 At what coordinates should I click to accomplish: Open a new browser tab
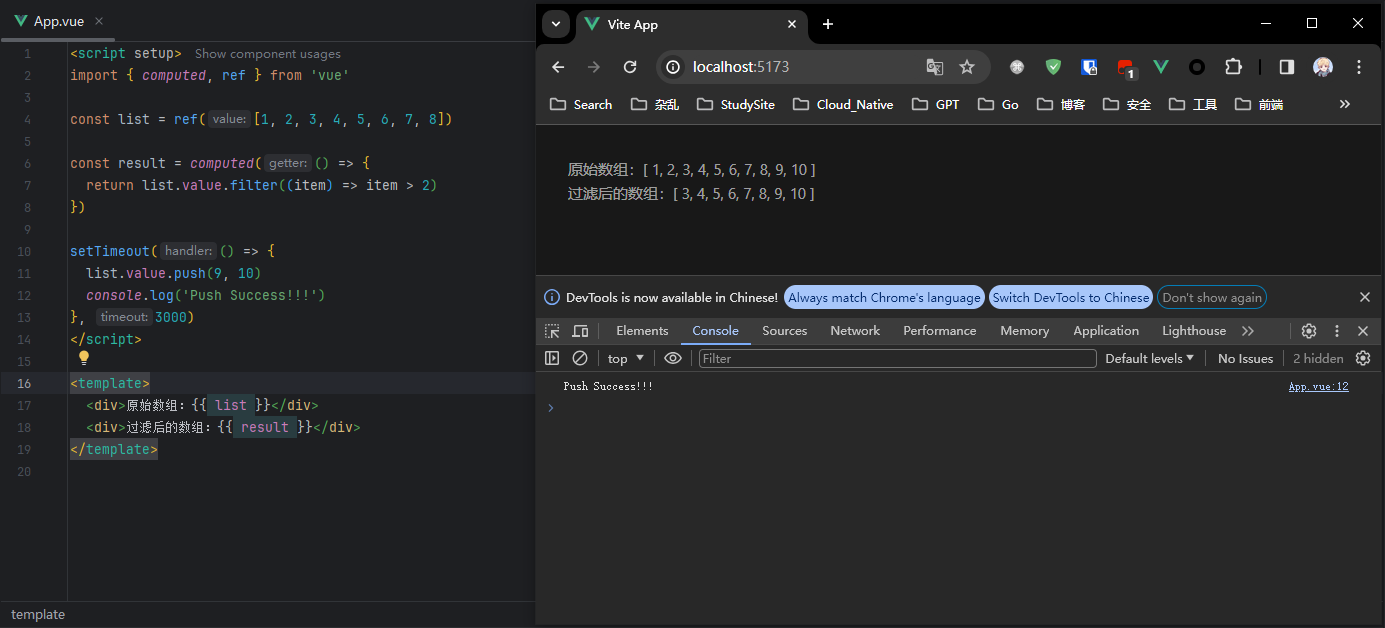(828, 24)
